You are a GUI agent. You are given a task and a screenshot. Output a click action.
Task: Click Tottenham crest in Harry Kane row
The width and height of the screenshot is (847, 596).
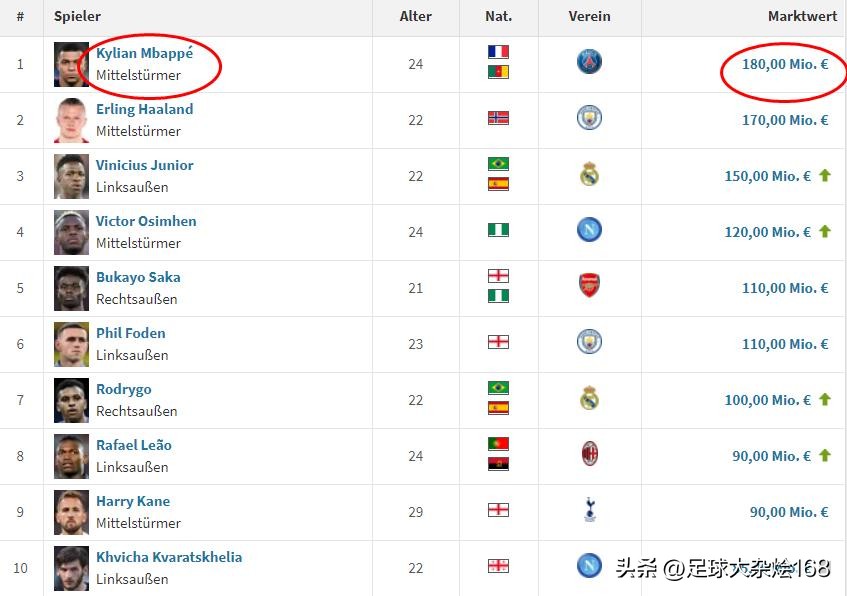click(589, 511)
